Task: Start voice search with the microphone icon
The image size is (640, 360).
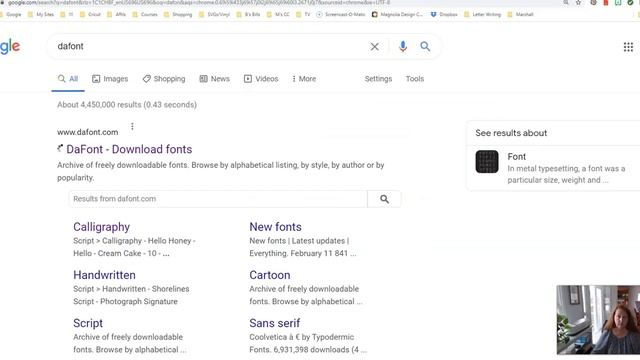Action: (402, 47)
